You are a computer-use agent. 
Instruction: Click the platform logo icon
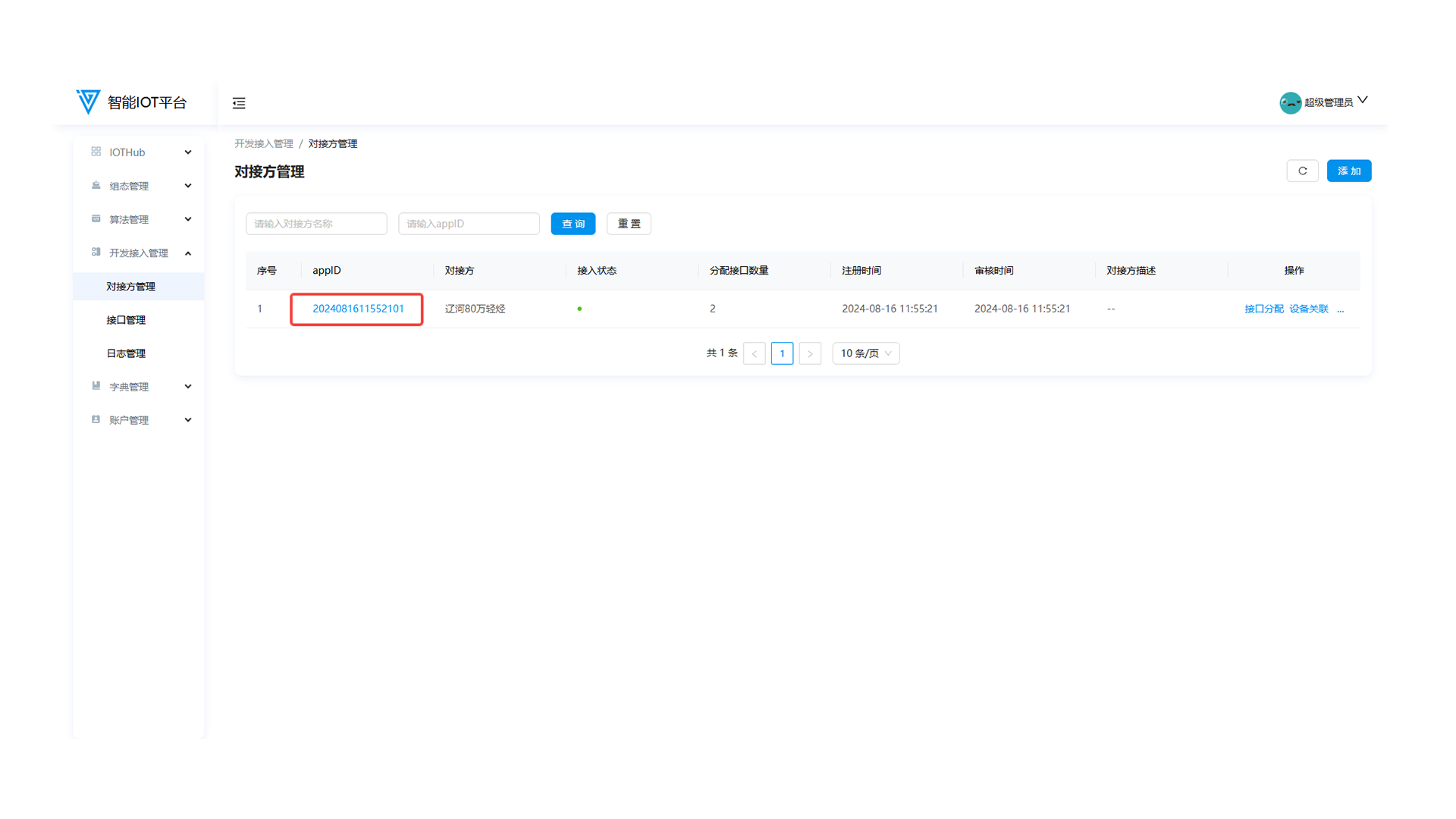88,102
